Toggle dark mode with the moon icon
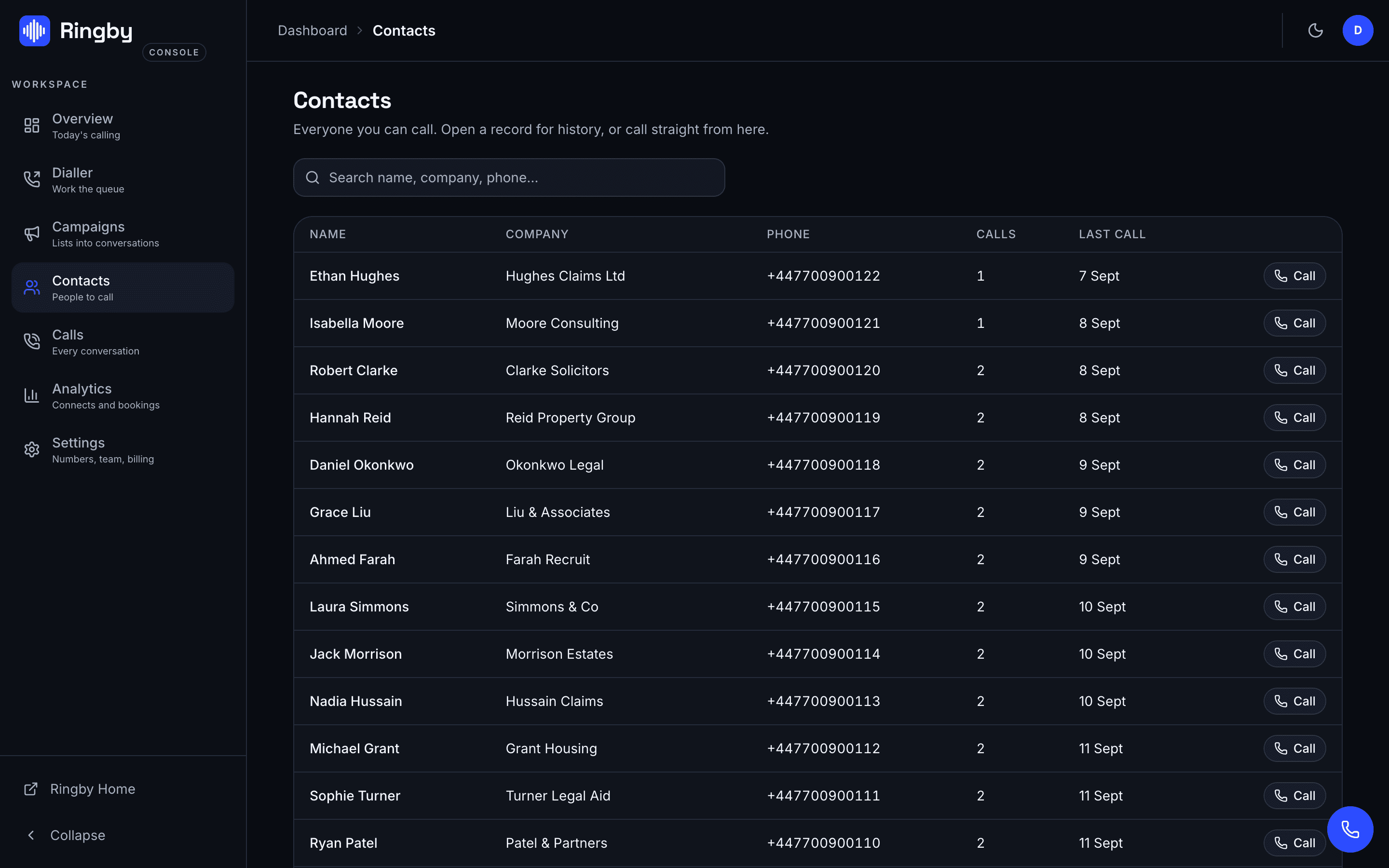This screenshot has height=868, width=1389. (1316, 30)
